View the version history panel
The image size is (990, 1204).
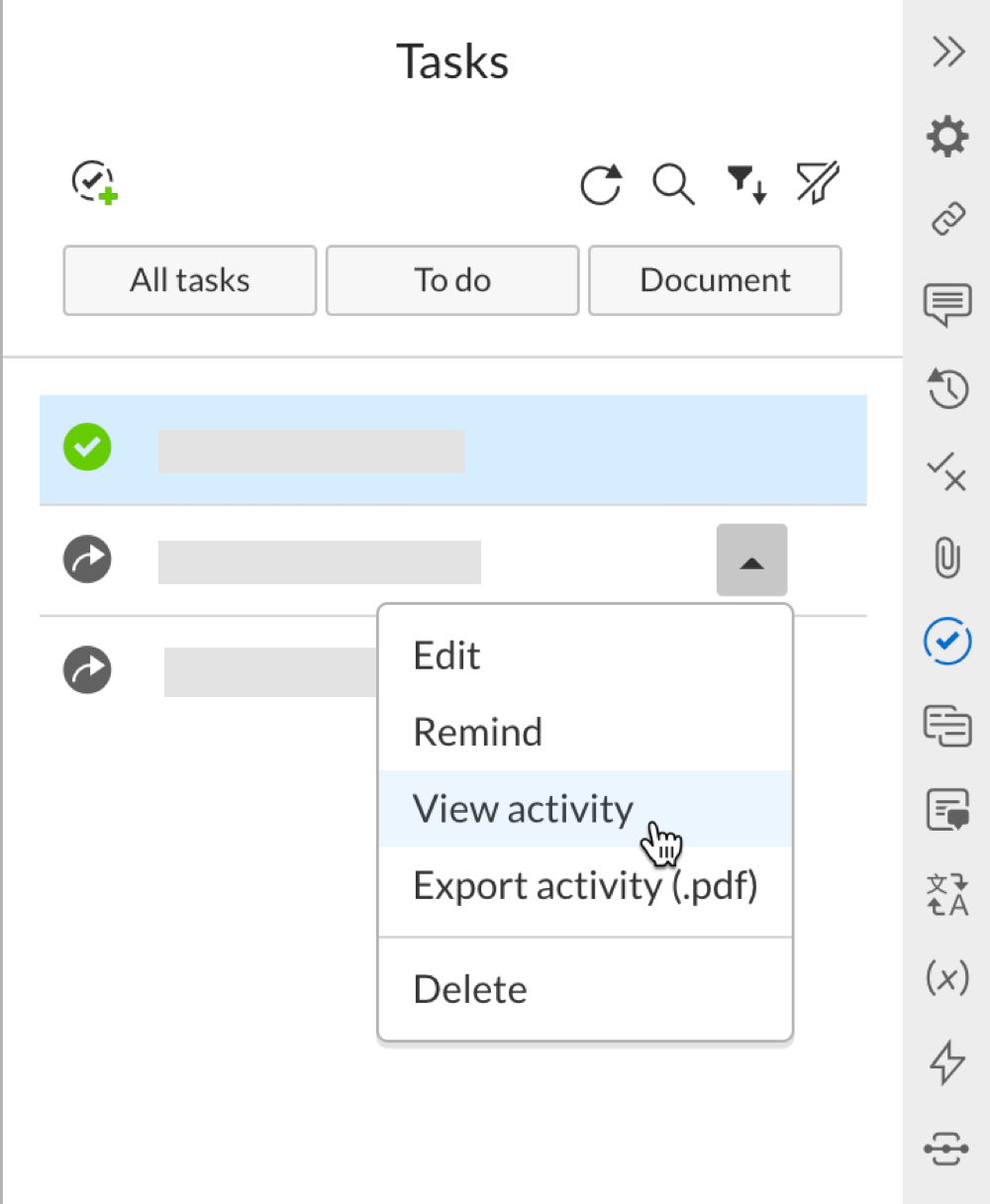click(x=946, y=389)
